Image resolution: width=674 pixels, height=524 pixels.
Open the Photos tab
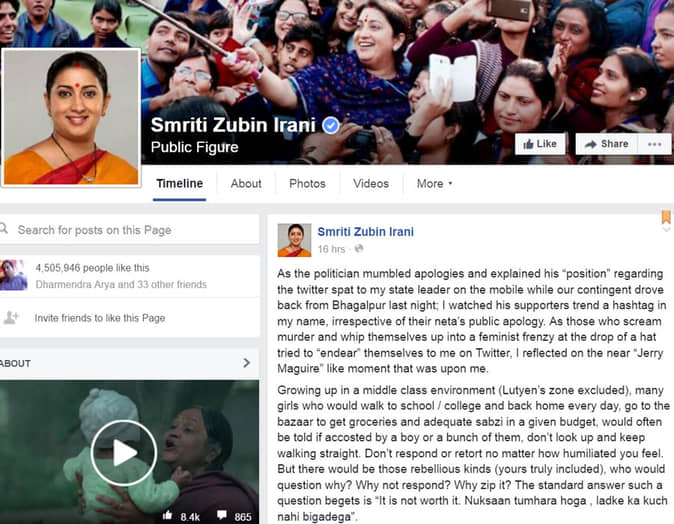(x=307, y=184)
